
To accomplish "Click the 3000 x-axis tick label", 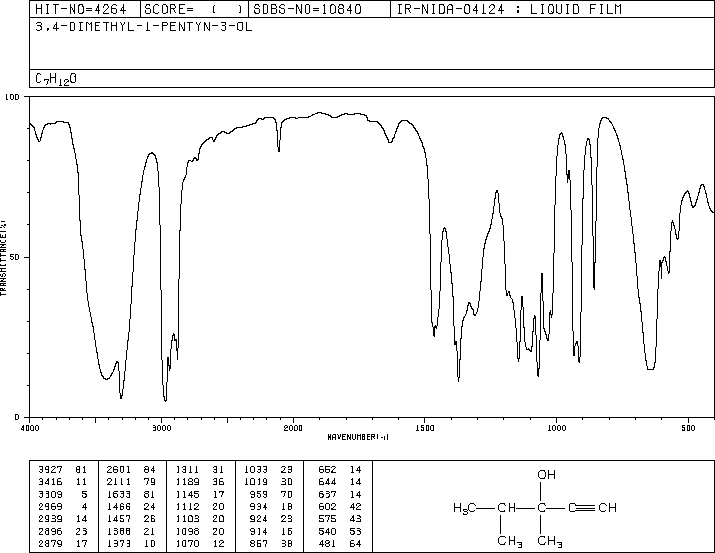I will (161, 428).
